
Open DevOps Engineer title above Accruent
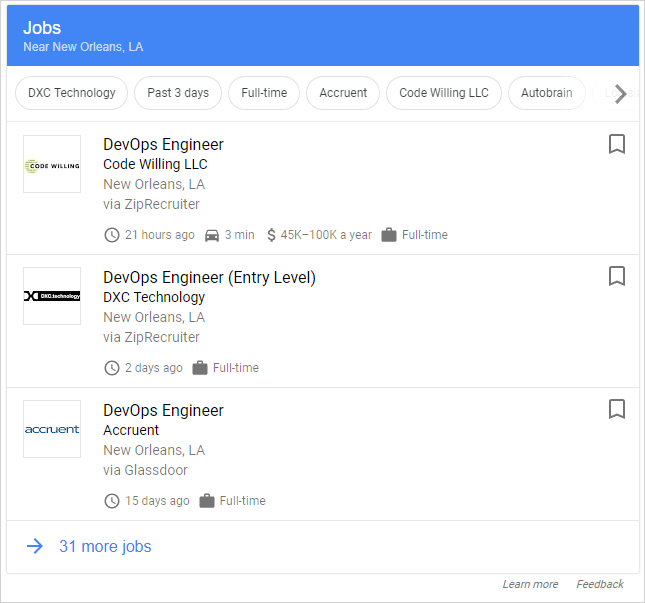(163, 411)
